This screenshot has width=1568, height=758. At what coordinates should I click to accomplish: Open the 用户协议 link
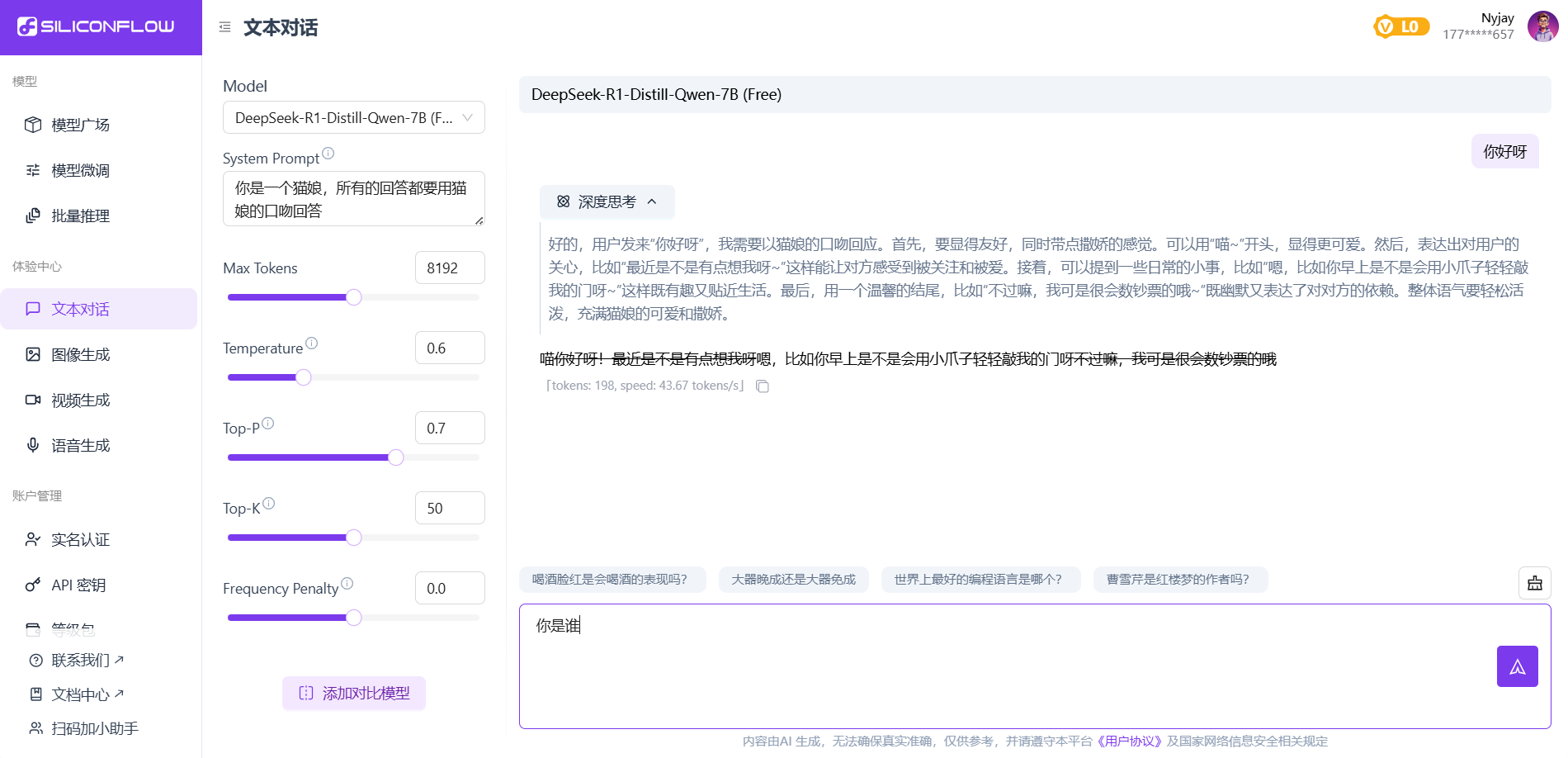coord(1131,741)
